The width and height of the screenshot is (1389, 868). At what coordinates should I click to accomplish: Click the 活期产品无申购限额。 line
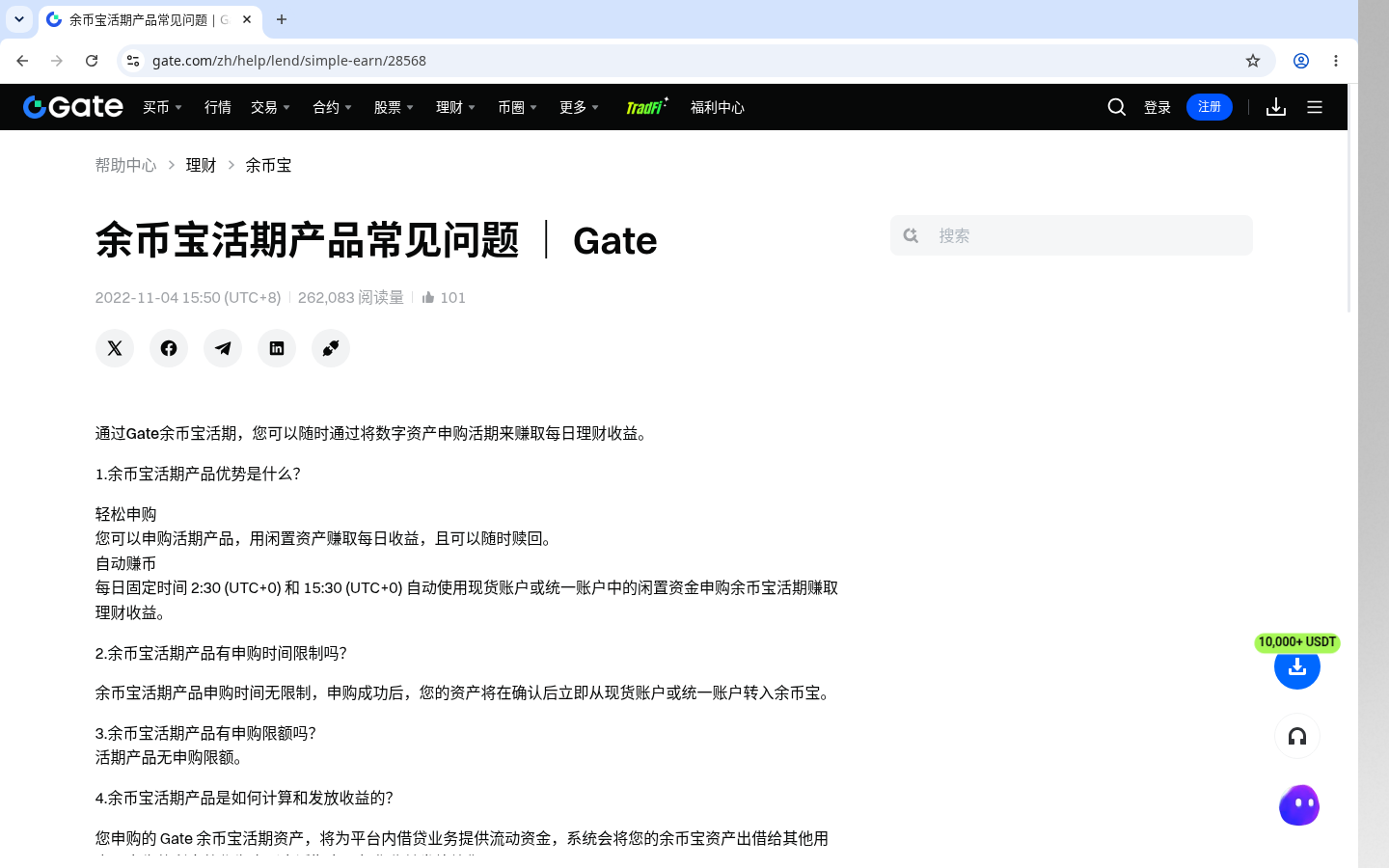coord(173,757)
